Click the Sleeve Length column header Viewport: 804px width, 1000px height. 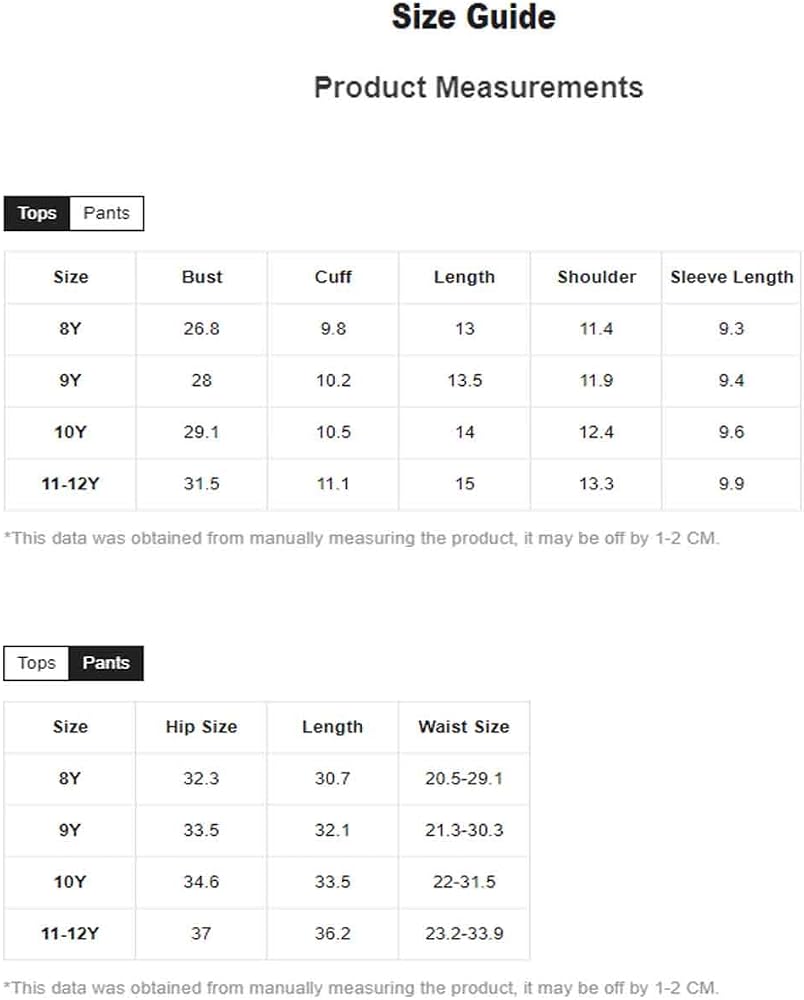[x=731, y=277]
